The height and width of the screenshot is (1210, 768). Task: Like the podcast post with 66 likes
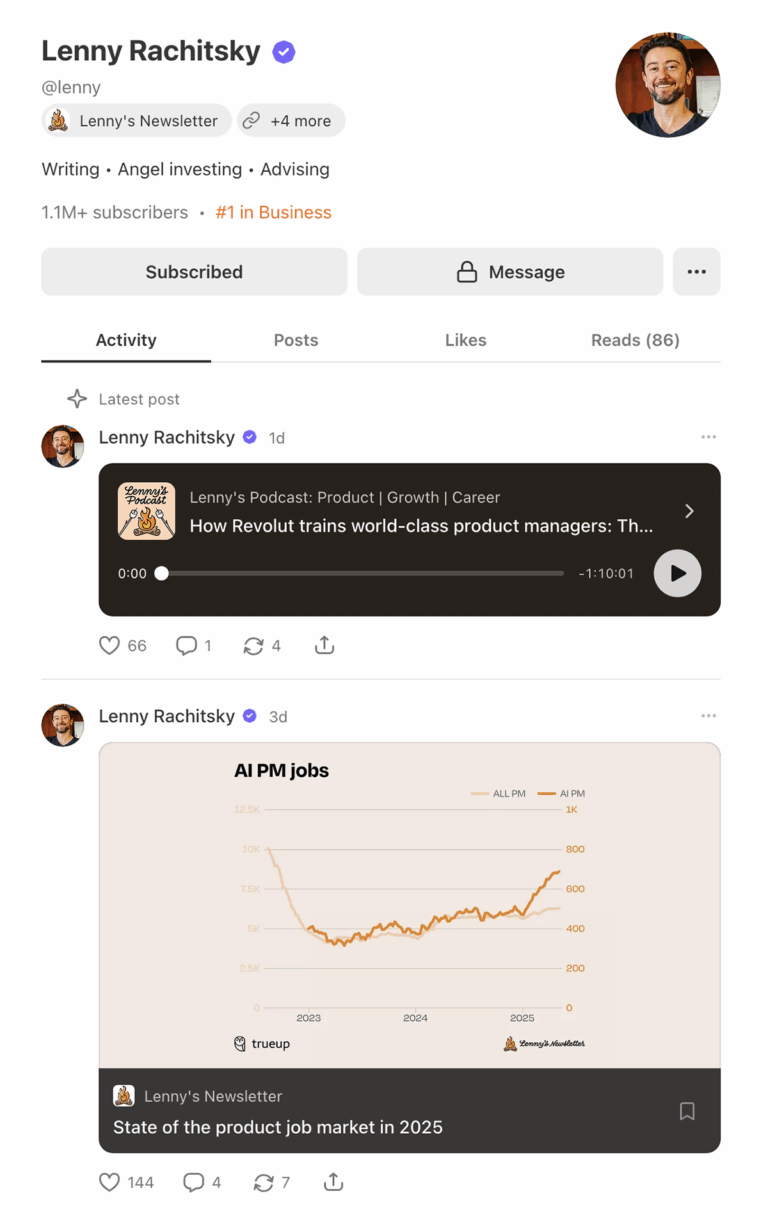pyautogui.click(x=110, y=645)
